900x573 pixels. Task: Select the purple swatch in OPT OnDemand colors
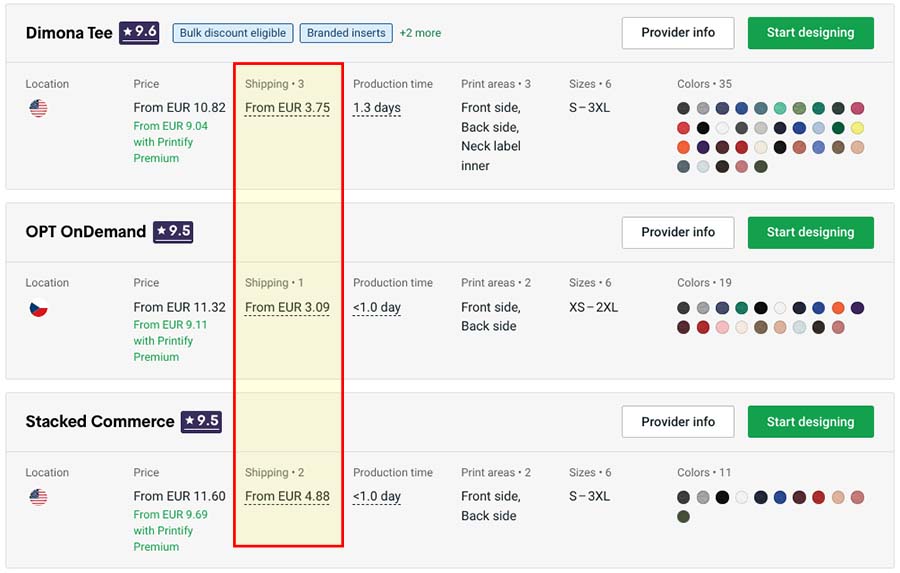(857, 308)
